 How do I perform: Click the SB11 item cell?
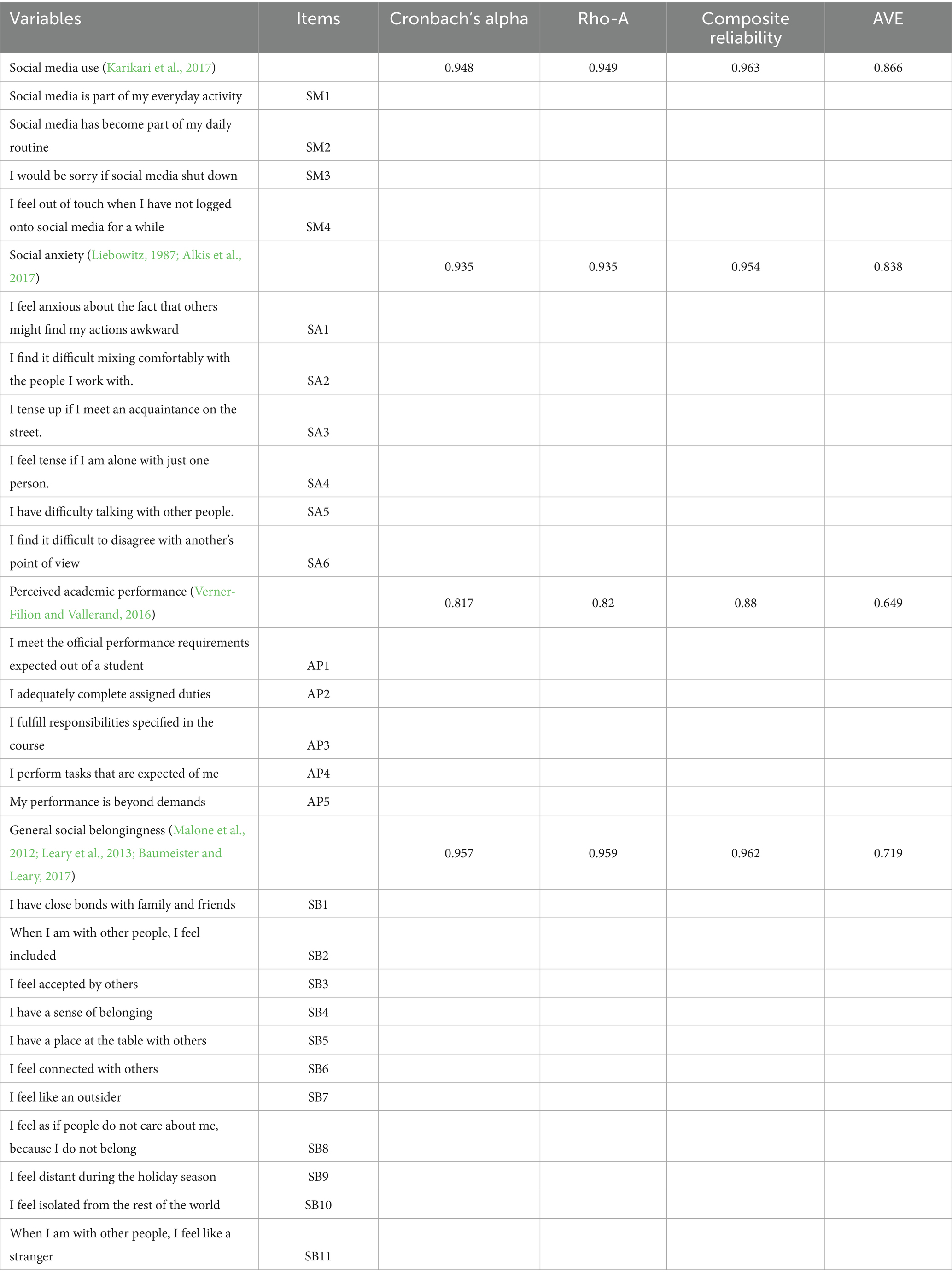point(318,1256)
